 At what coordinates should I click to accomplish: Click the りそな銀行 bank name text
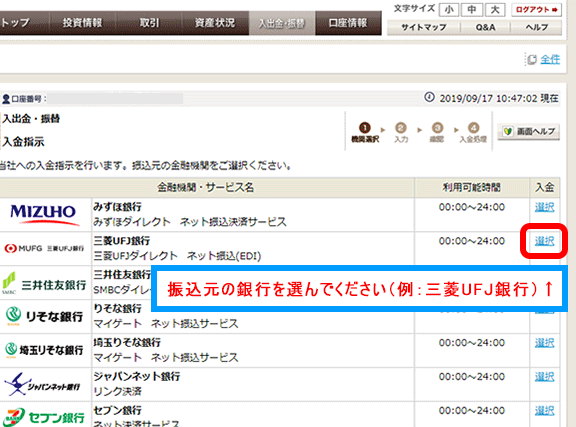click(117, 309)
